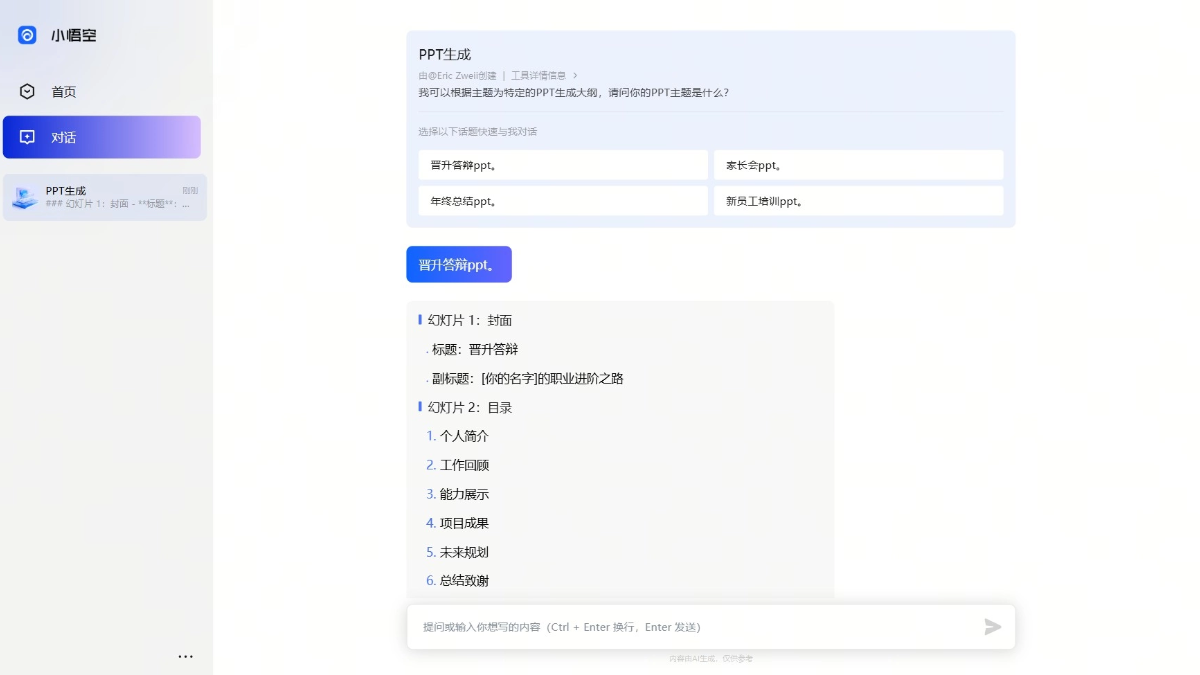Screen dimensions: 1200x675
Task: Click the send message paper plane icon
Action: [992, 627]
